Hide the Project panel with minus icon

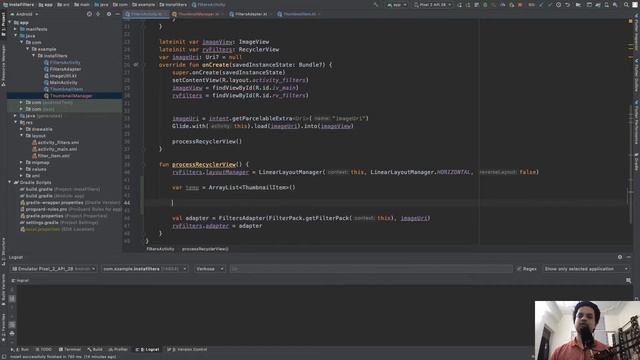pyautogui.click(x=117, y=14)
